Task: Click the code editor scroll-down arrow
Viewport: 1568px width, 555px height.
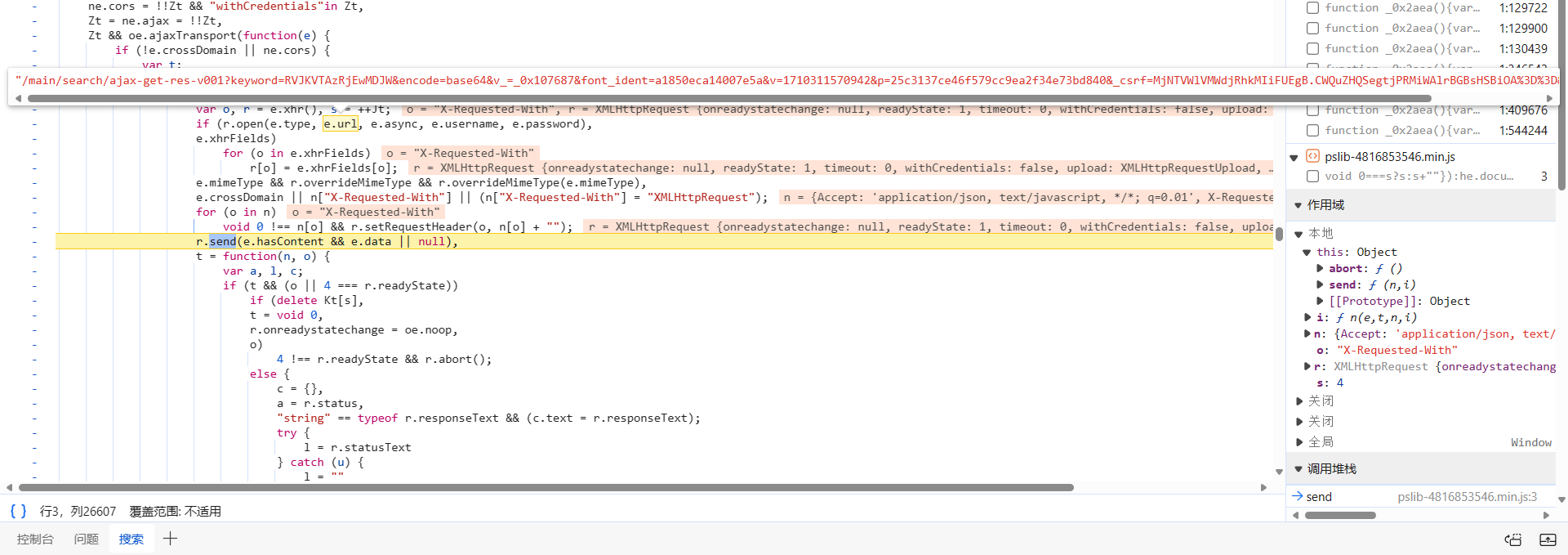Action: click(1279, 472)
